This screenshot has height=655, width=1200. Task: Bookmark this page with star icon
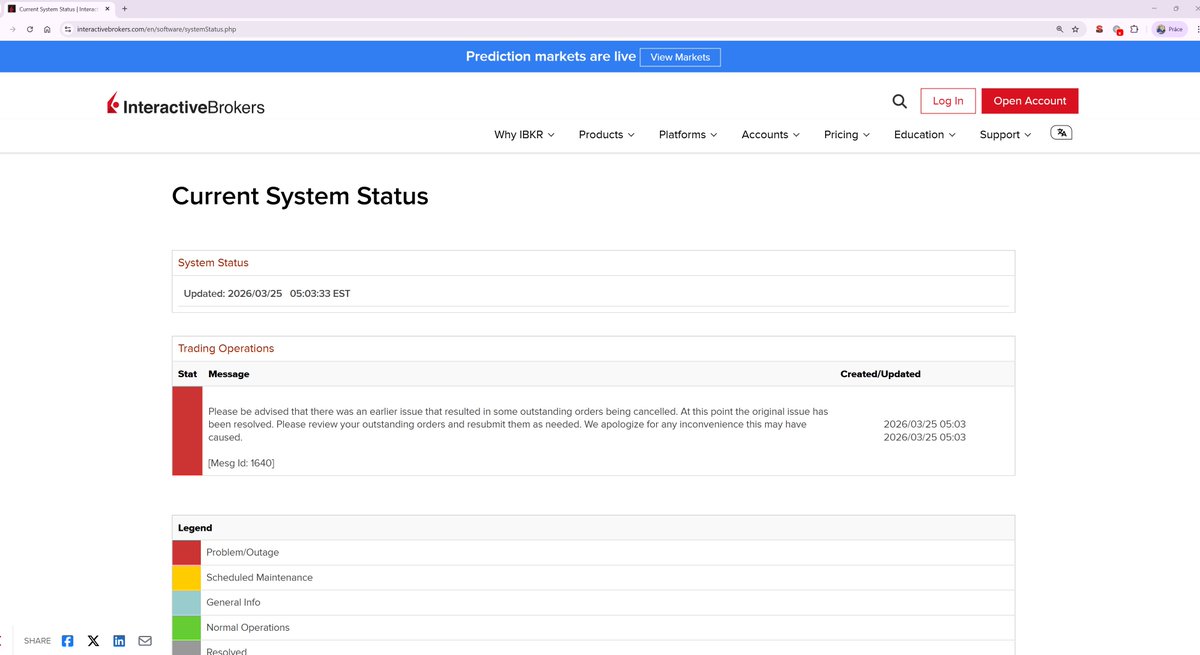click(x=1075, y=29)
